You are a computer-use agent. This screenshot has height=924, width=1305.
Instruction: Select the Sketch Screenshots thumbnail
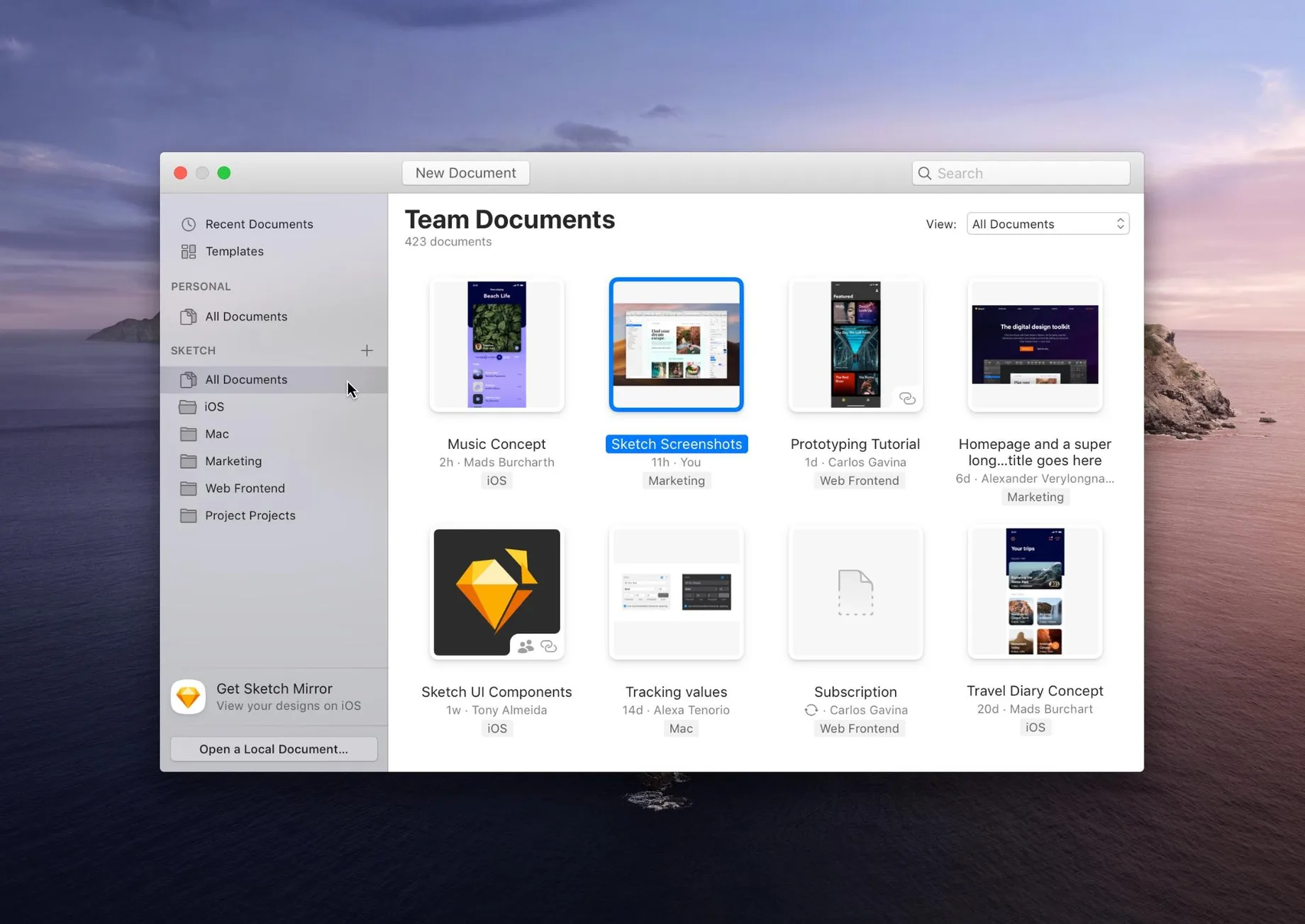pos(676,345)
